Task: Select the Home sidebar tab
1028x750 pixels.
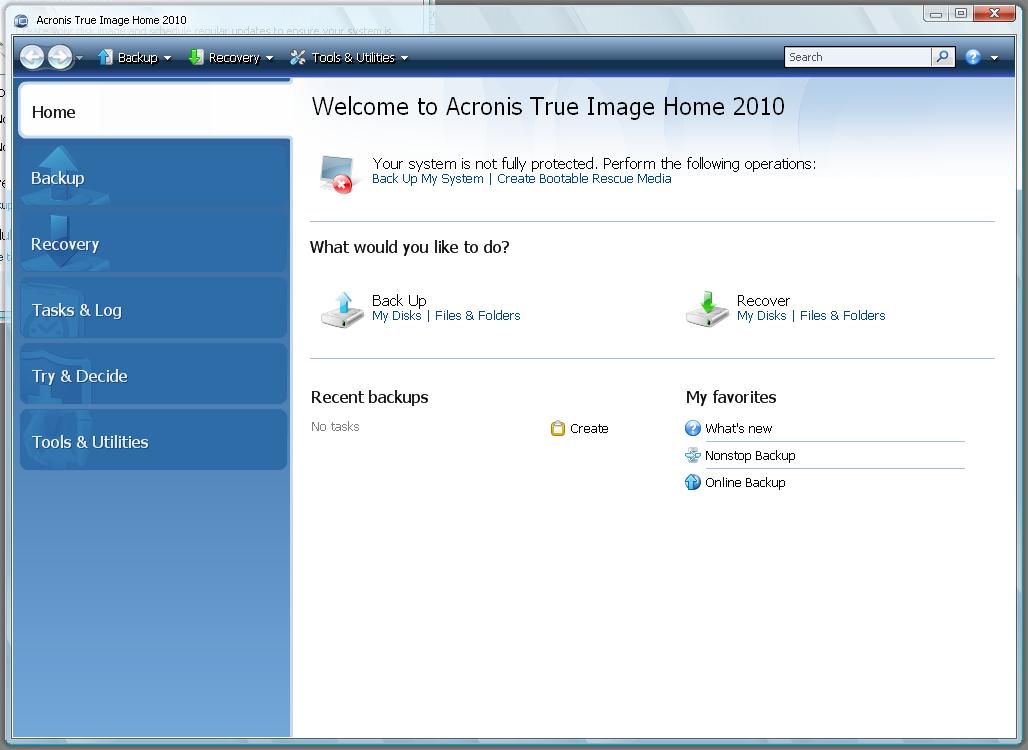Action: [x=155, y=111]
